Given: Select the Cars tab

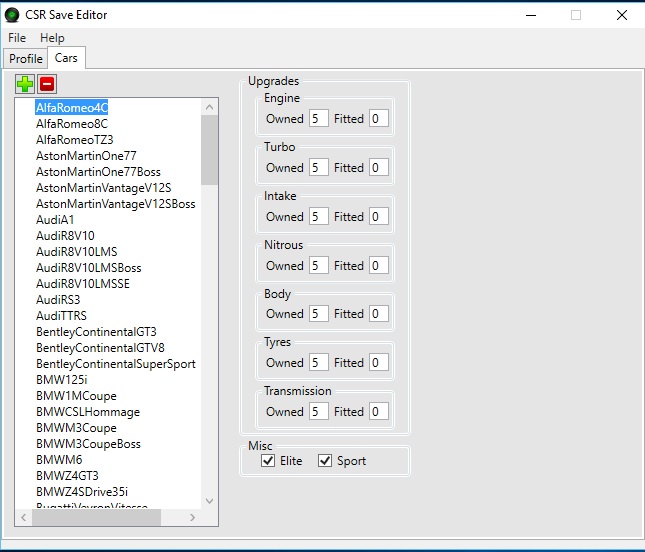Looking at the screenshot, I should 66,58.
